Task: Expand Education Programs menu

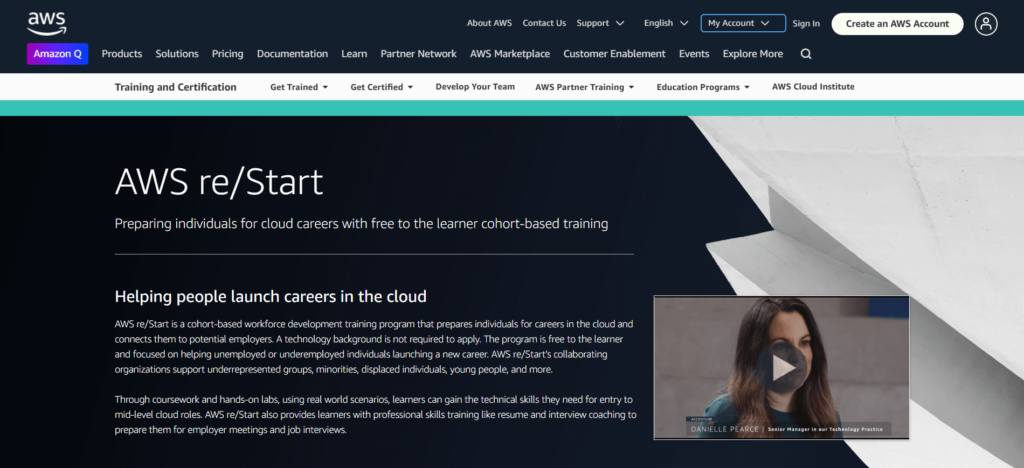Action: 703,87
